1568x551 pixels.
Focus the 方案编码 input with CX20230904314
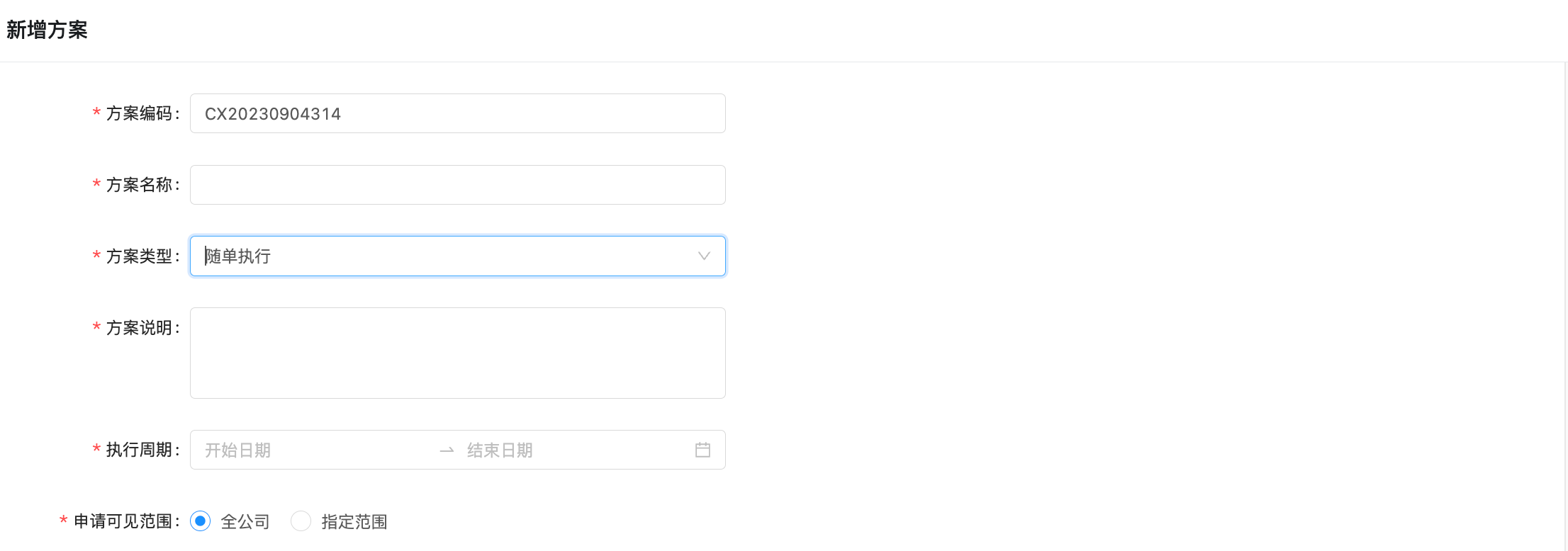[x=458, y=113]
